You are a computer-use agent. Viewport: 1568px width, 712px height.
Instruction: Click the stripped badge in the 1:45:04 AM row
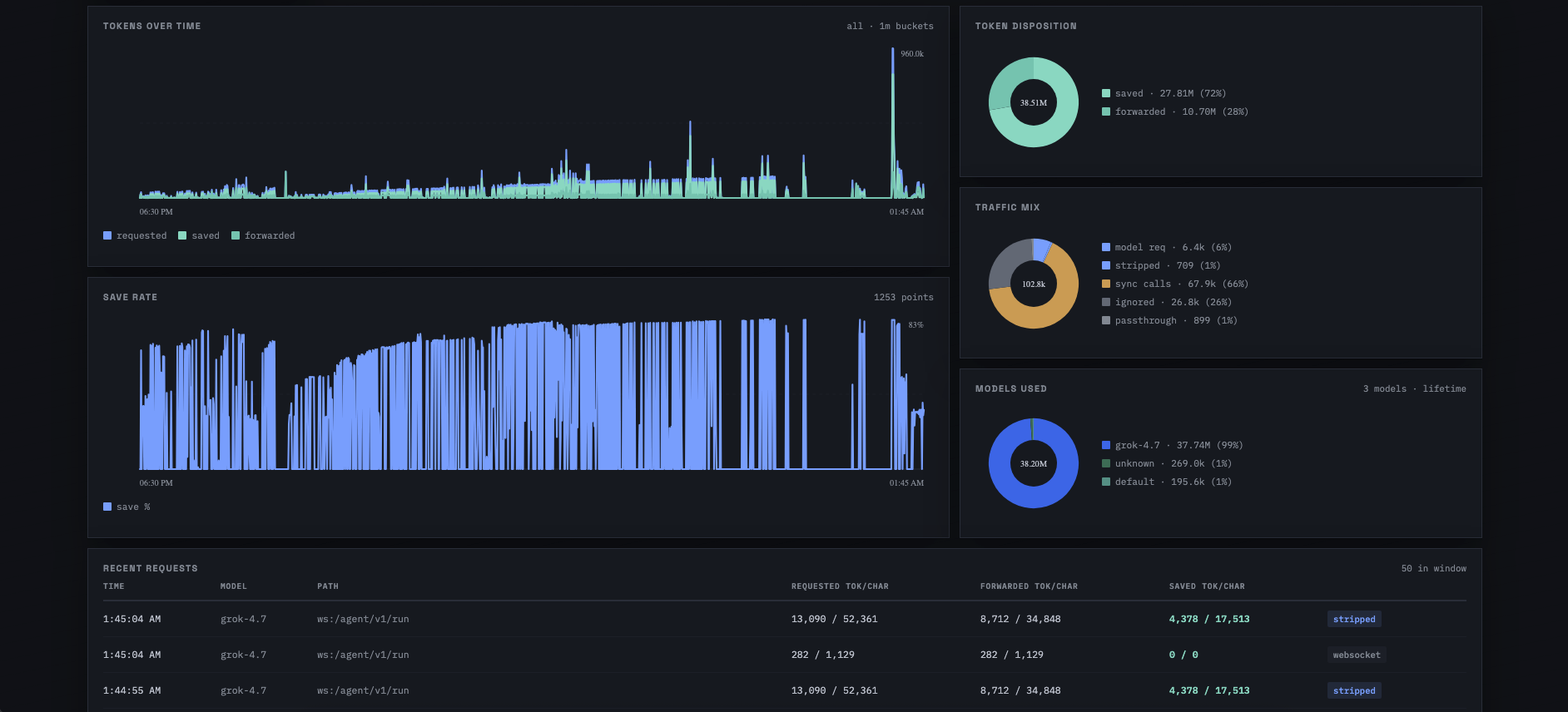1354,619
